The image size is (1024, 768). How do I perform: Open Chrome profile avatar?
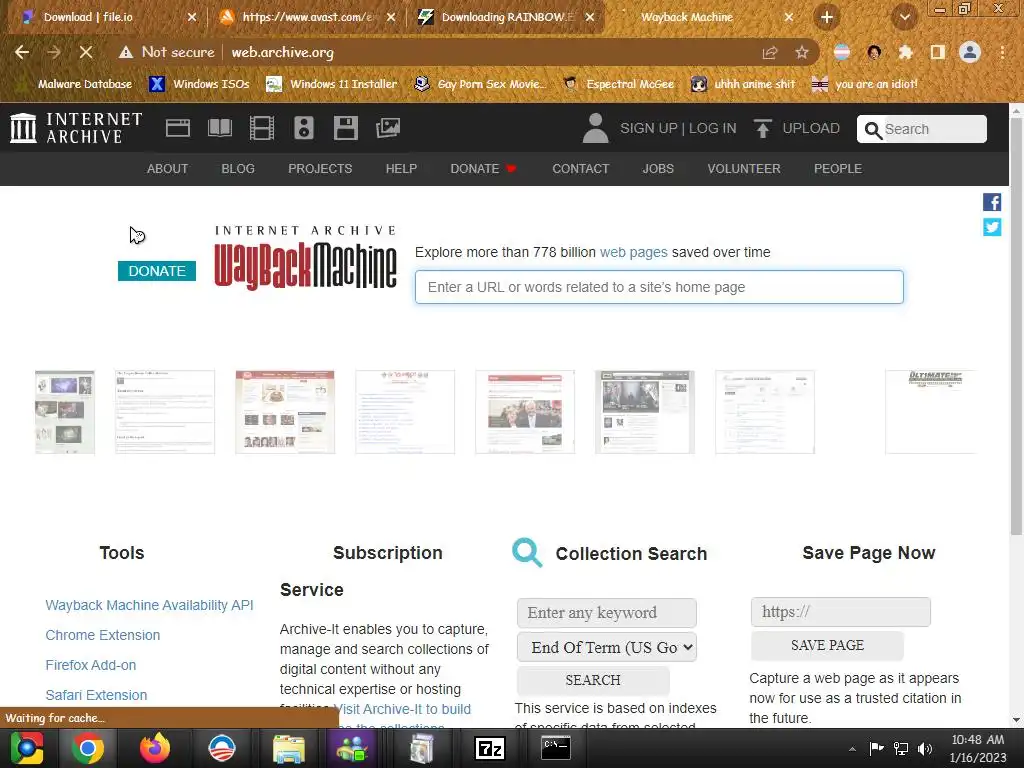970,52
